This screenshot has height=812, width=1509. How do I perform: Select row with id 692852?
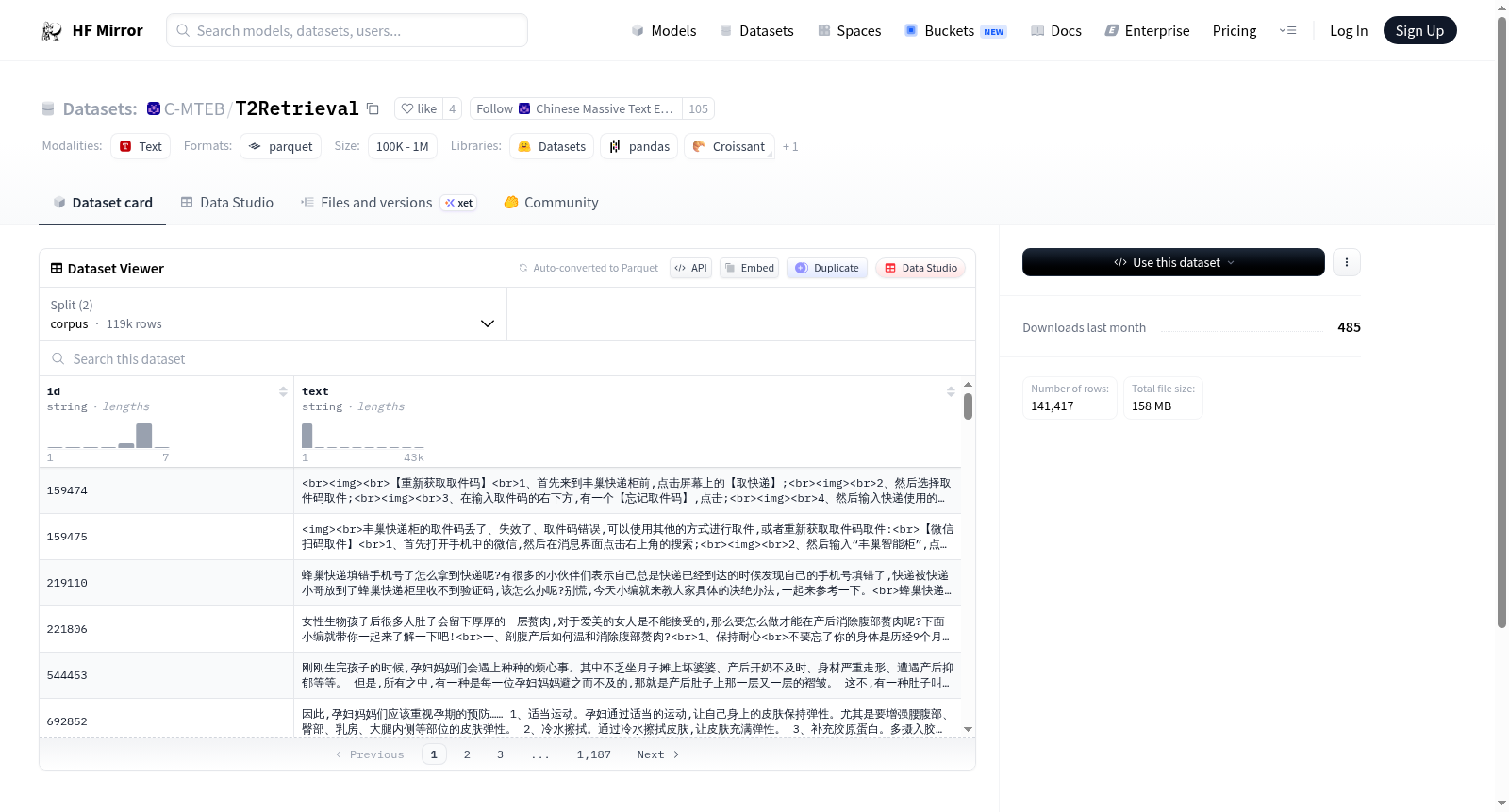pyautogui.click(x=500, y=719)
